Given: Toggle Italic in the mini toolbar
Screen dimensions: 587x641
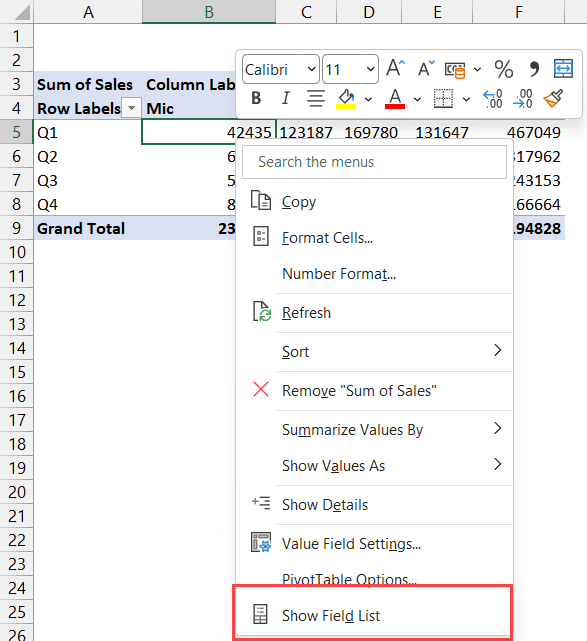Looking at the screenshot, I should 286,98.
